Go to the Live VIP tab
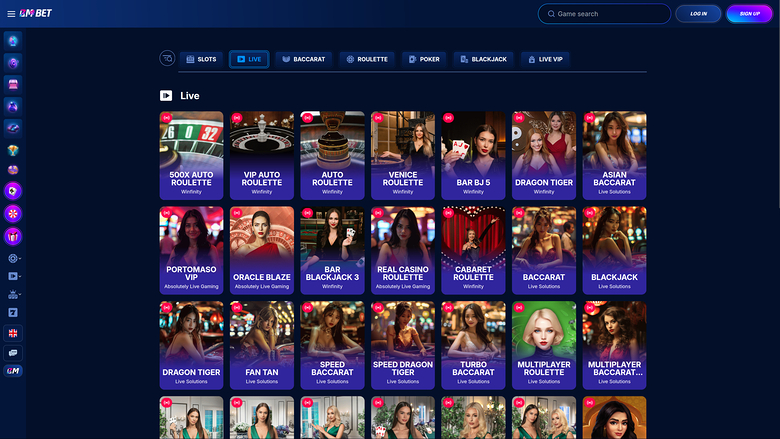 (545, 59)
